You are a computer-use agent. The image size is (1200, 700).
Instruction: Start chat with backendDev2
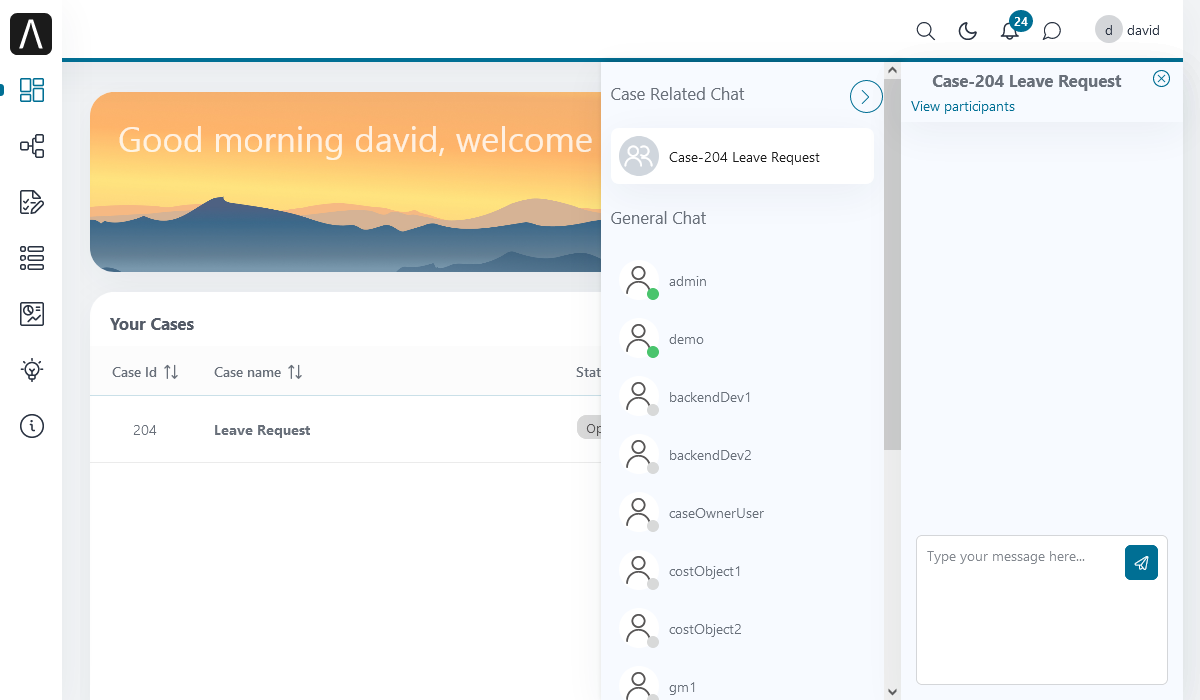pyautogui.click(x=742, y=455)
